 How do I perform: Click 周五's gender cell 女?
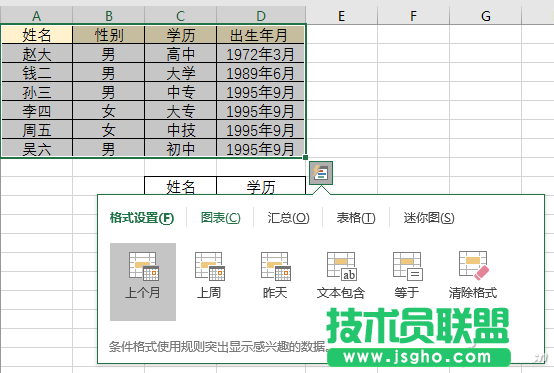pyautogui.click(x=109, y=130)
